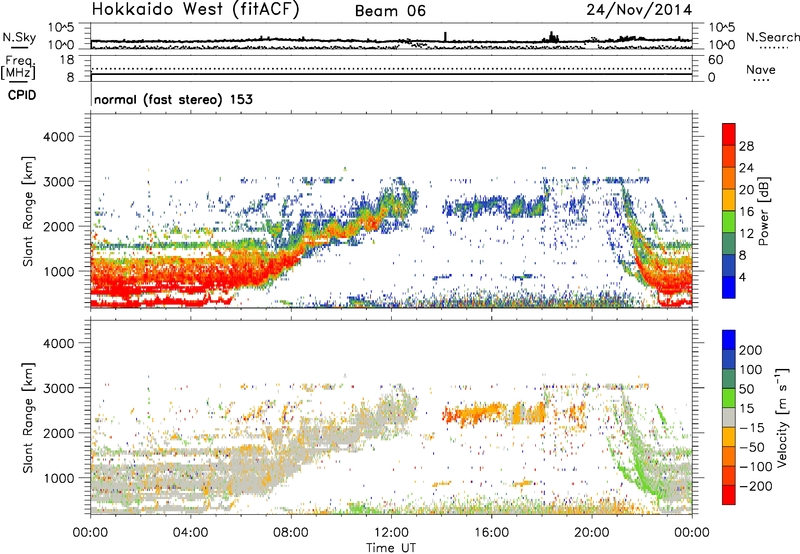Image resolution: width=800 pixels, height=554 pixels.
Task: Click the 'Freq. [MHz]' axis label
Action: pos(18,68)
